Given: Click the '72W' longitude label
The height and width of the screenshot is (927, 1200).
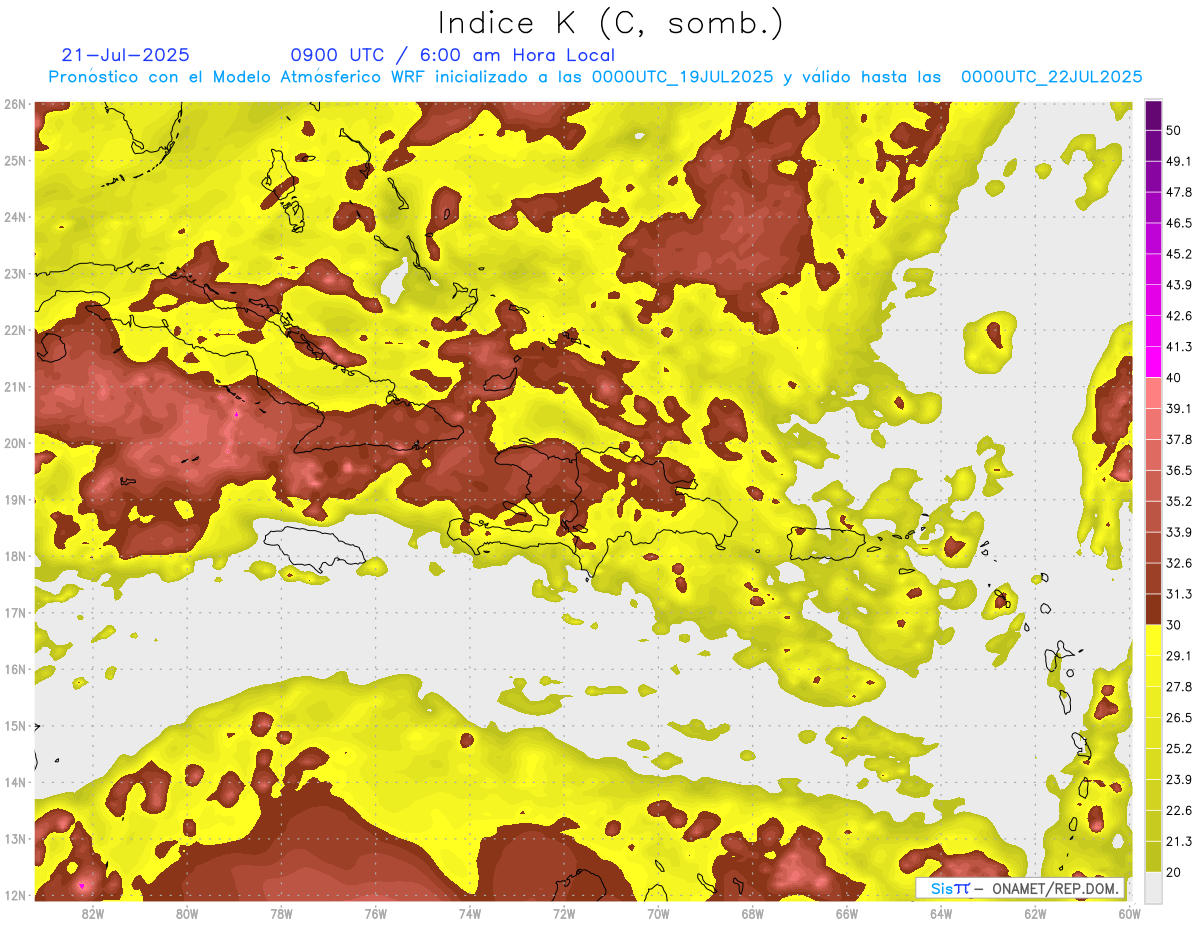Looking at the screenshot, I should pyautogui.click(x=564, y=913).
